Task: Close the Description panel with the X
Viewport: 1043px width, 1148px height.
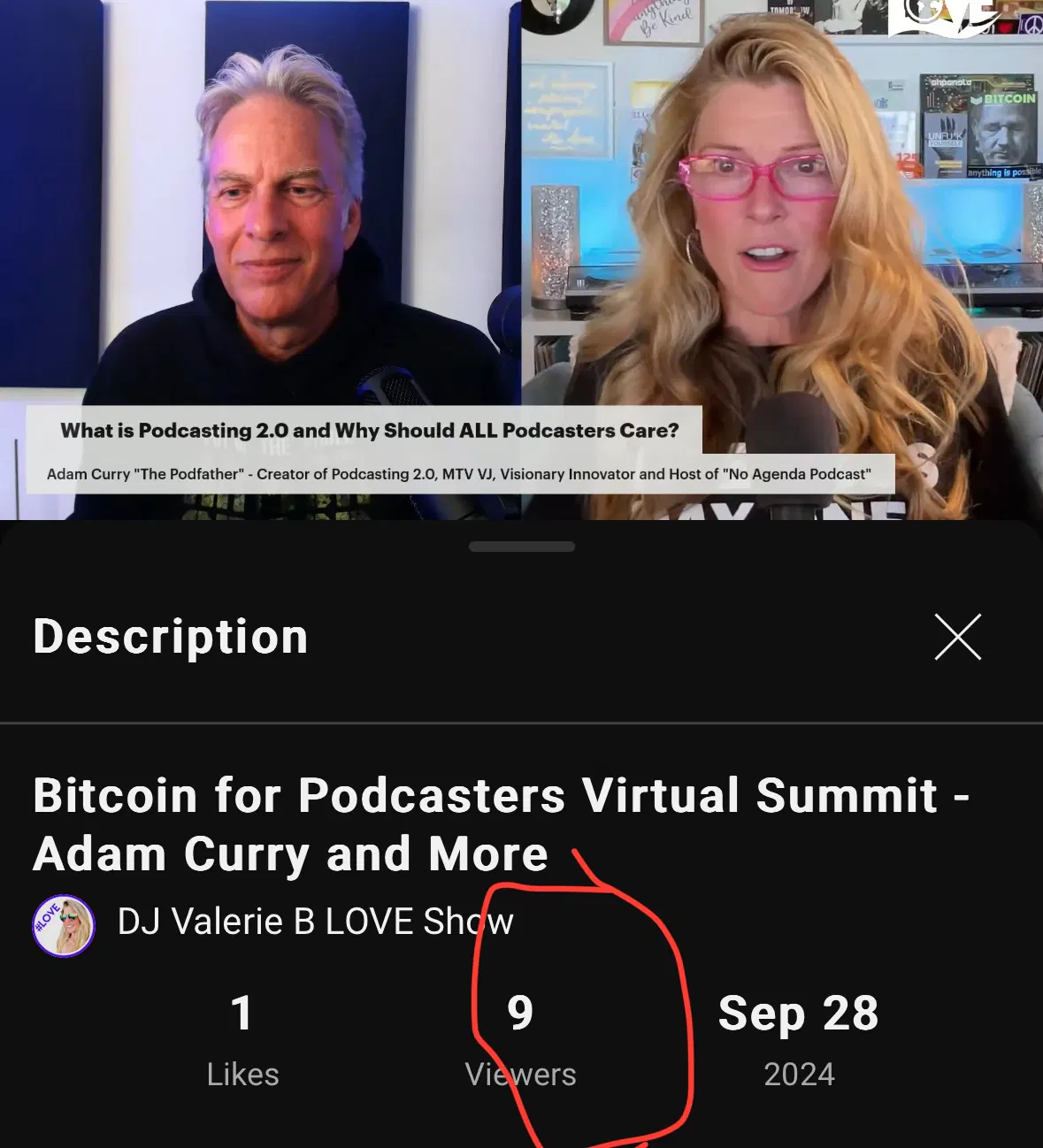Action: pos(957,637)
